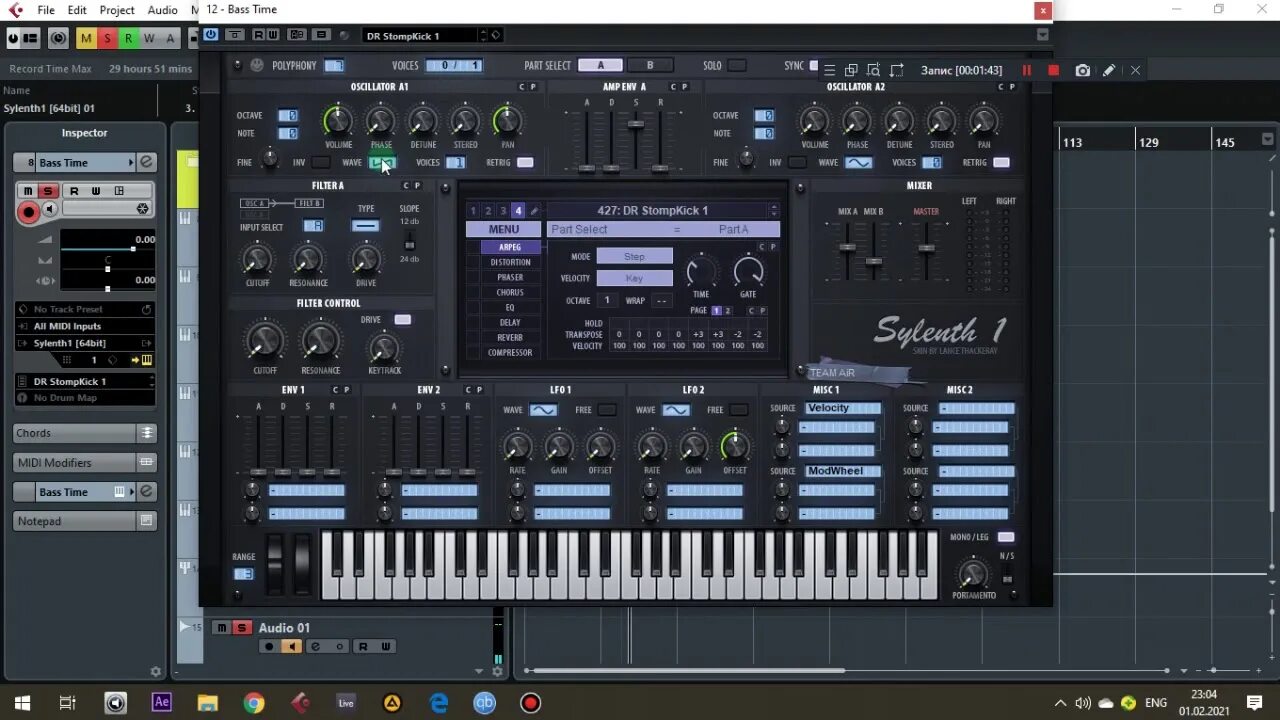Click the Chords section icon in Inspector
1280x720 pixels.
(x=147, y=433)
